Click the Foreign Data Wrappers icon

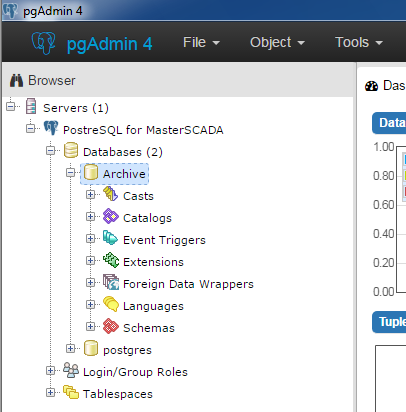(x=111, y=282)
